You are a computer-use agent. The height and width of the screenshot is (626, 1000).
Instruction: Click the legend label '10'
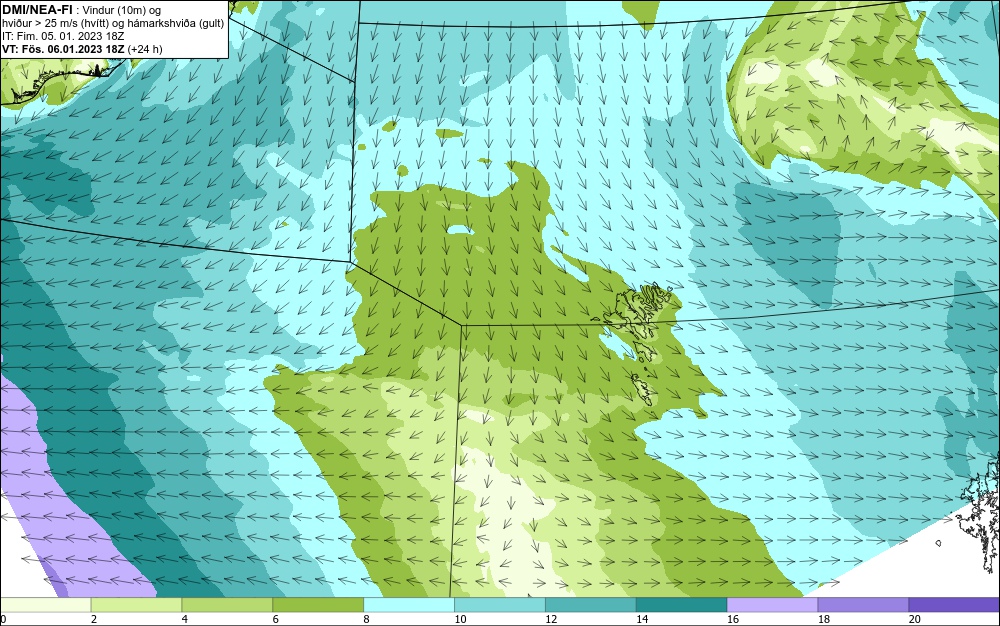click(x=460, y=619)
